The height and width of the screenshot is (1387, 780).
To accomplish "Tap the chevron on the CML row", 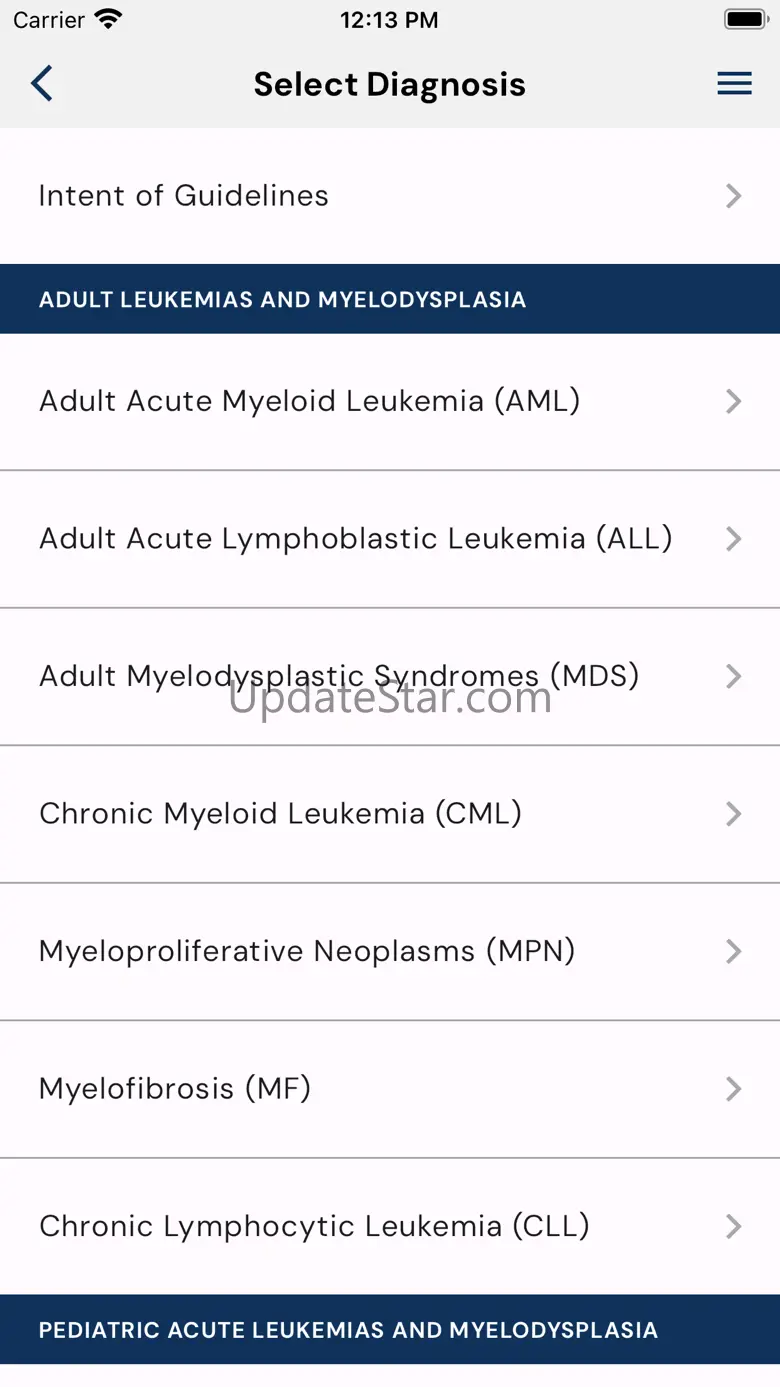I will 733,814.
